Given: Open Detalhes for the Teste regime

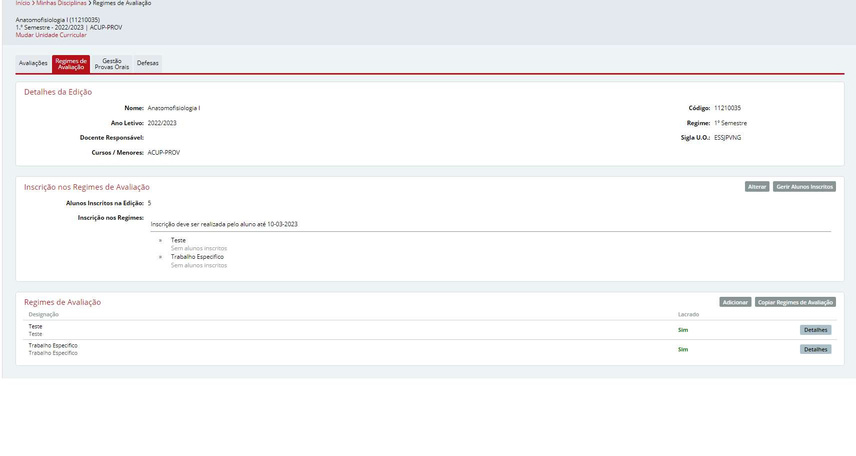Looking at the screenshot, I should pyautogui.click(x=816, y=330).
